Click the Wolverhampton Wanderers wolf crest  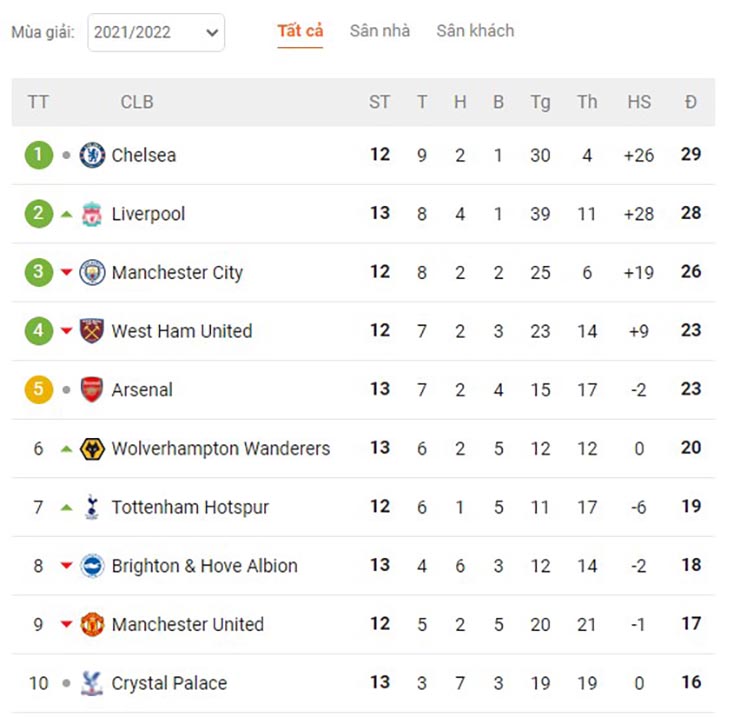click(92, 448)
